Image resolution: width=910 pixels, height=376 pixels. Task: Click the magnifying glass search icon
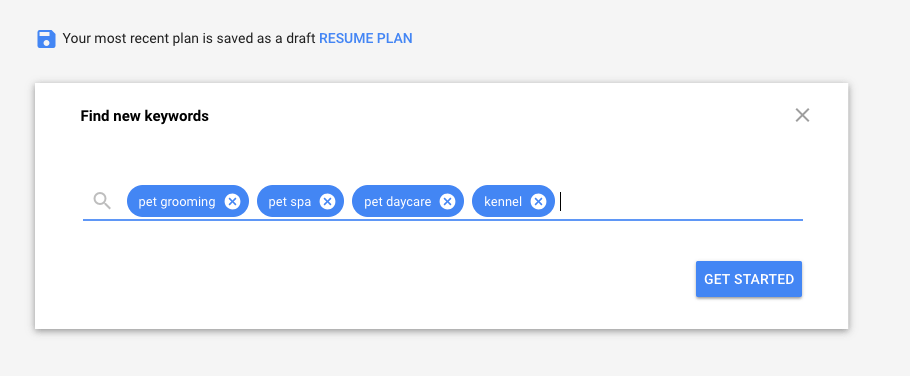pyautogui.click(x=102, y=201)
